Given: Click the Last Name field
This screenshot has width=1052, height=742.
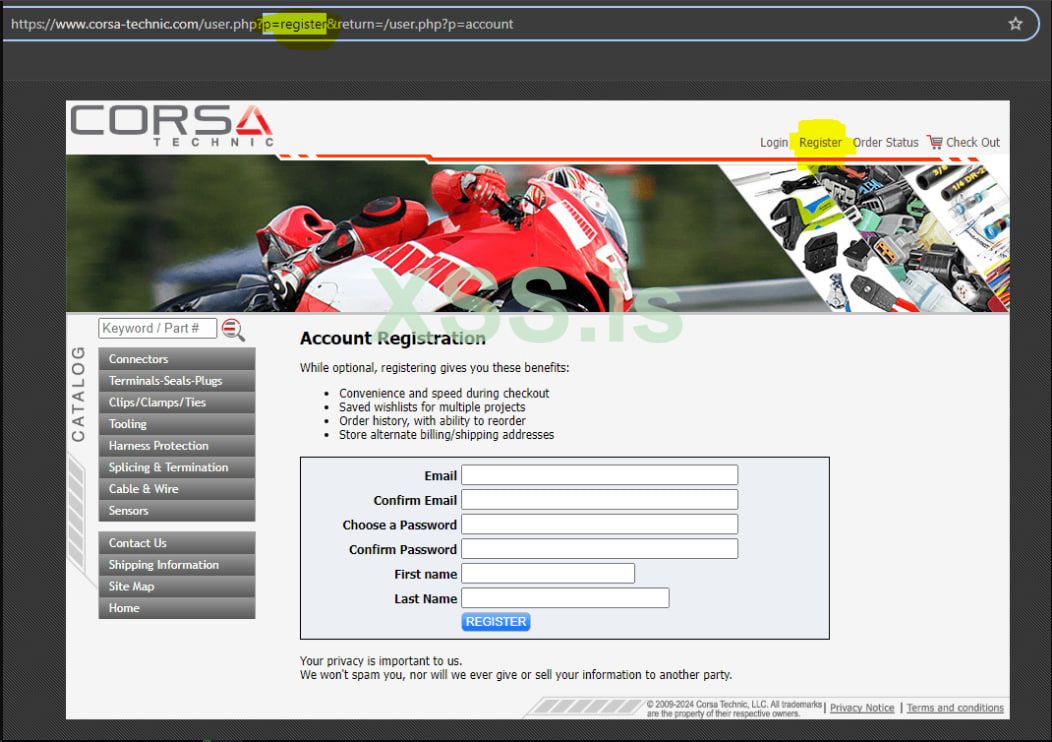Looking at the screenshot, I should 565,598.
